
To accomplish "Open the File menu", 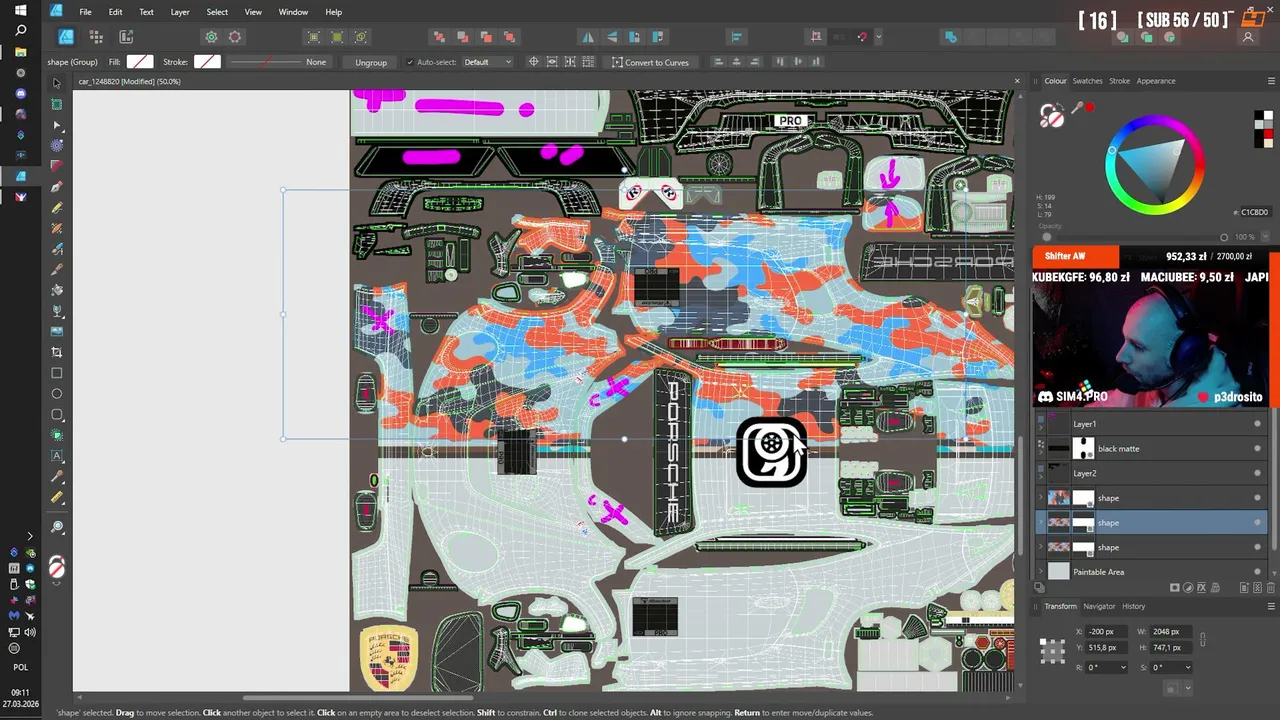I will coord(85,12).
